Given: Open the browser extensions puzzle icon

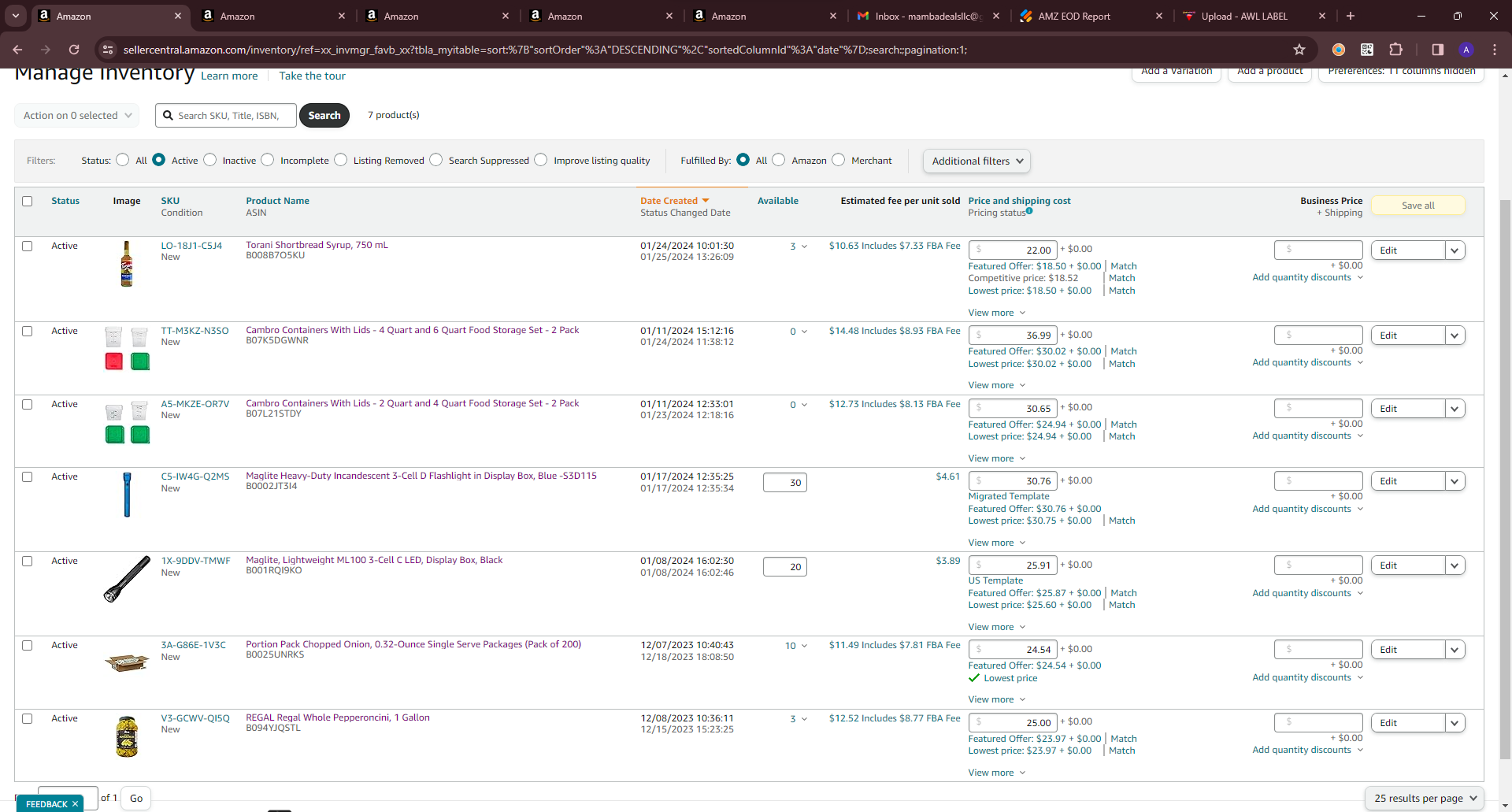Looking at the screenshot, I should coord(1395,50).
